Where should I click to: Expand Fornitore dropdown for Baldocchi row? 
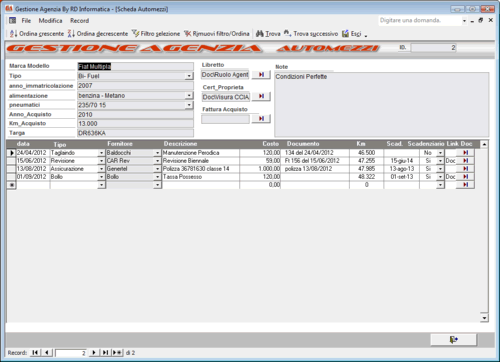pyautogui.click(x=157, y=153)
